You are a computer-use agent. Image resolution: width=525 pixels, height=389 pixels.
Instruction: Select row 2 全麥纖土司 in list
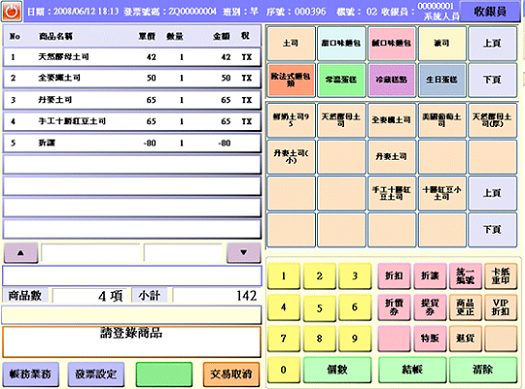(x=132, y=78)
